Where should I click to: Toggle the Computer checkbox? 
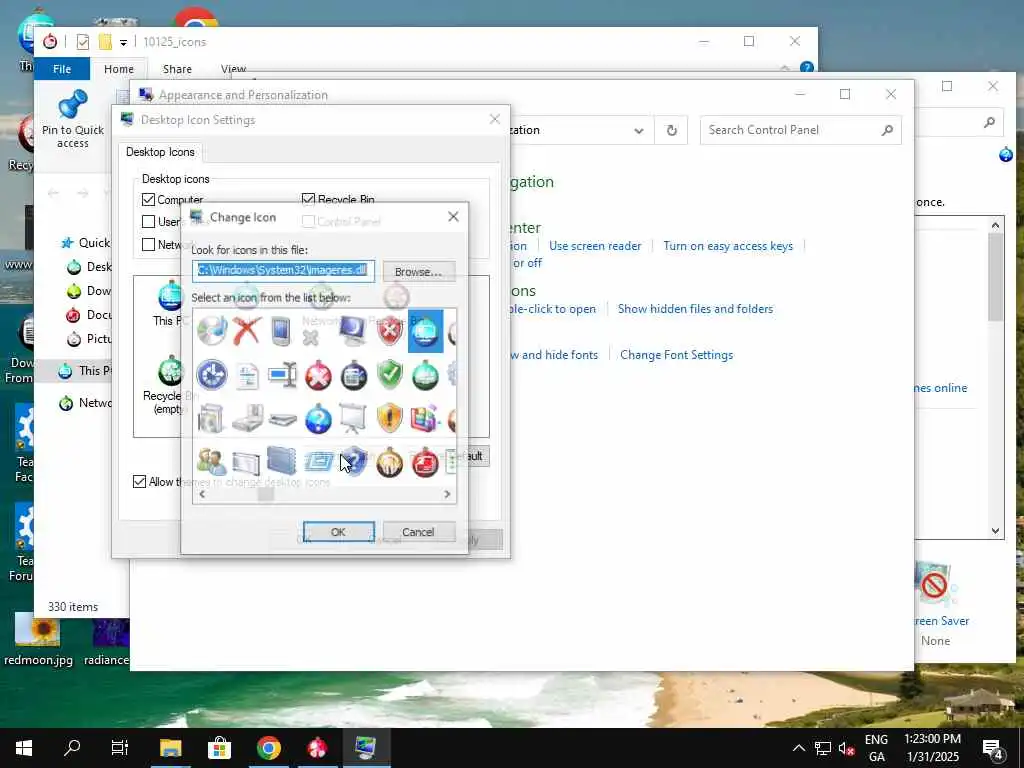tap(148, 200)
